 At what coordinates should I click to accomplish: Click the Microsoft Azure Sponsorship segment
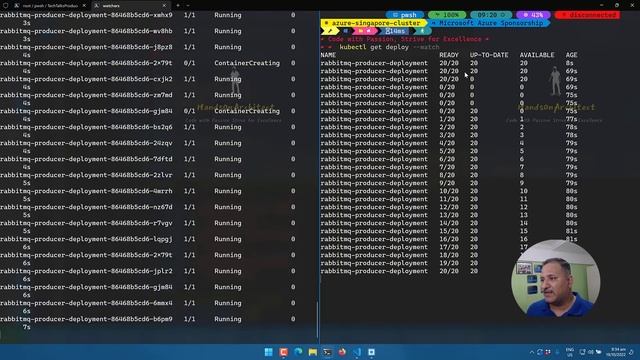[x=488, y=23]
